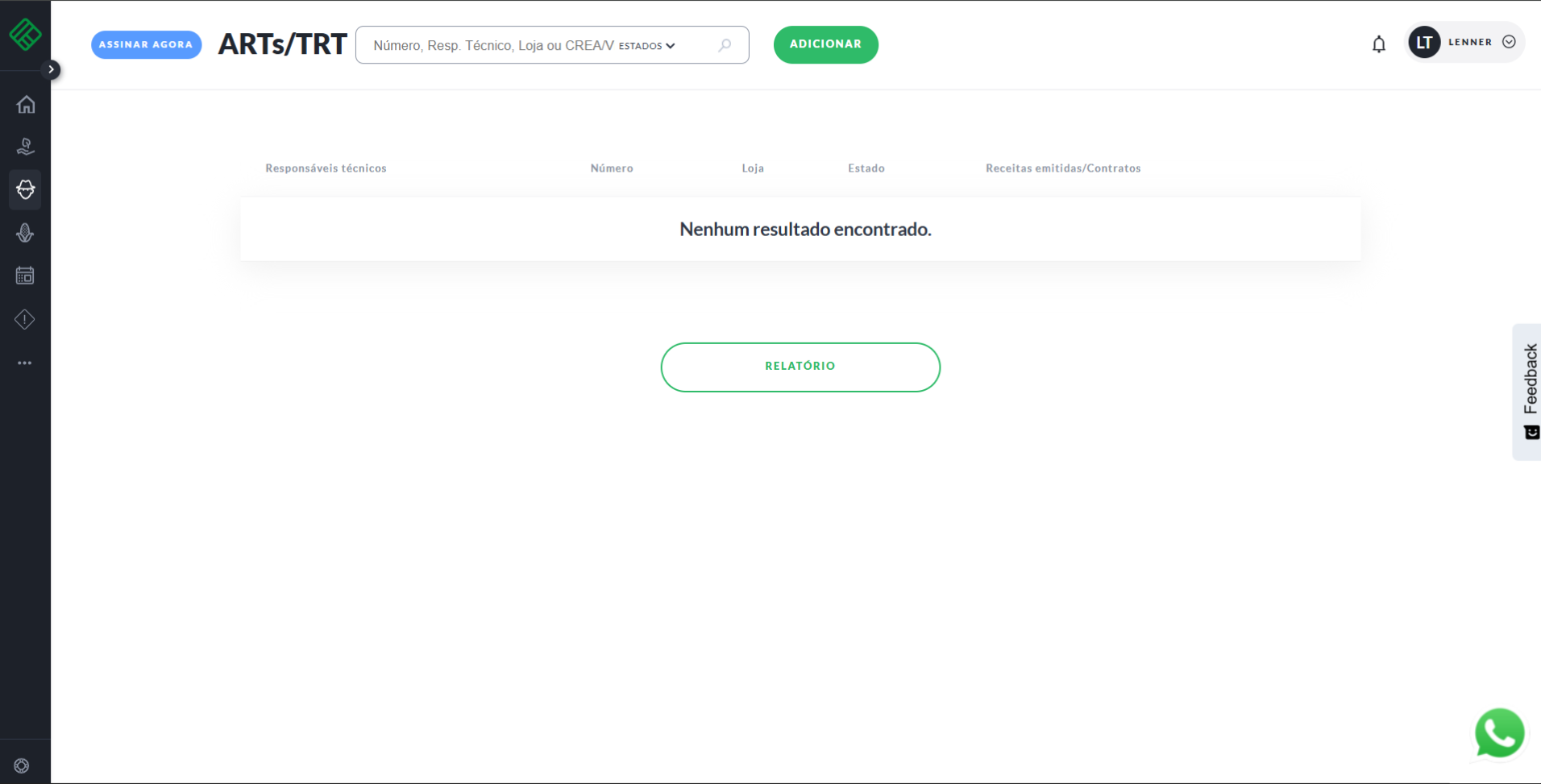Click the Assinar Agora button
1541x784 pixels.
146,45
